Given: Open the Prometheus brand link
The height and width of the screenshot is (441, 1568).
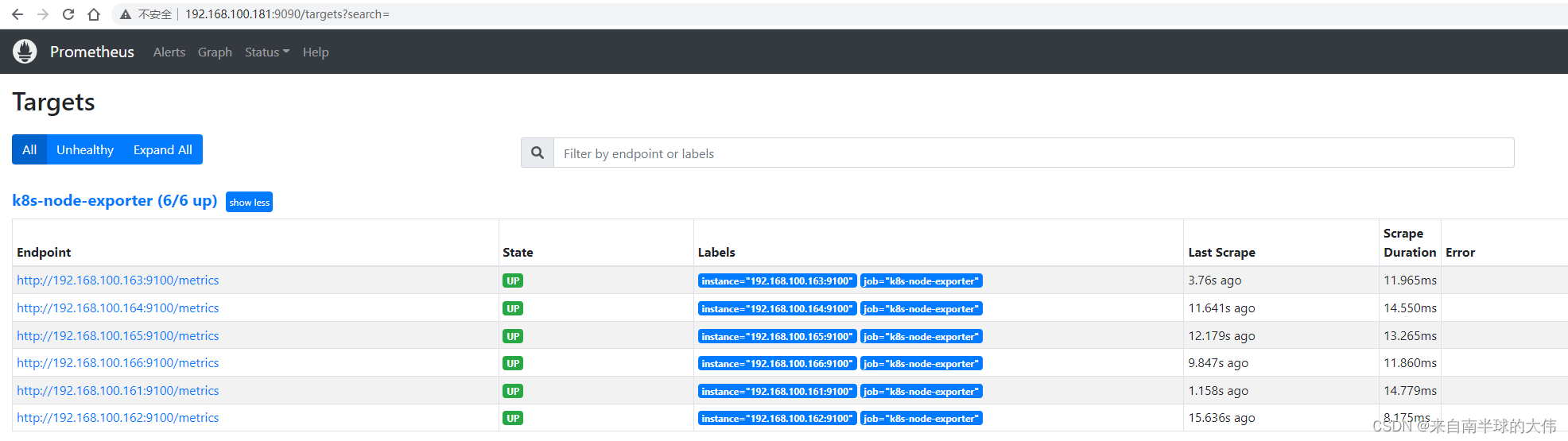Looking at the screenshot, I should (x=92, y=52).
